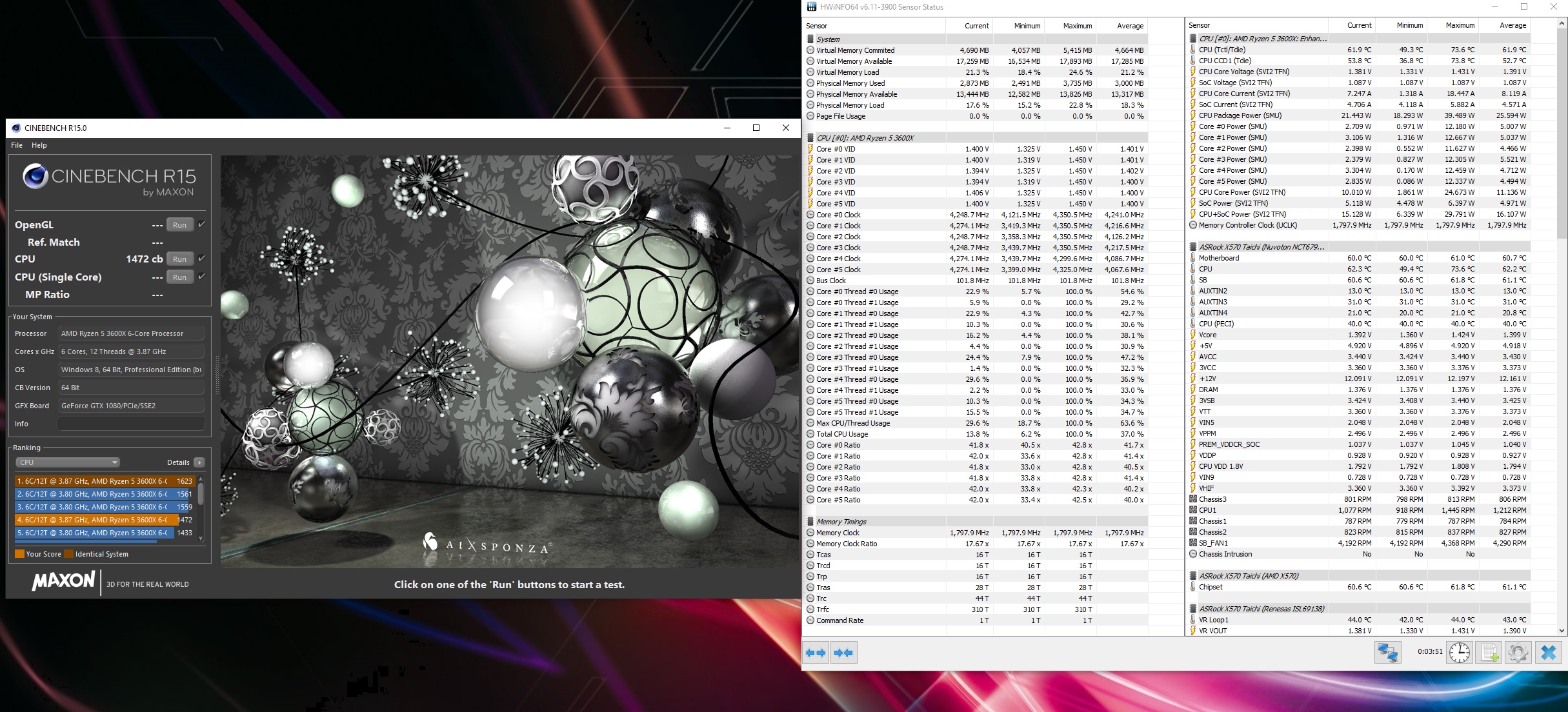Image resolution: width=1568 pixels, height=712 pixels.
Task: Click the expand columns blue arrows icon
Action: point(816,653)
